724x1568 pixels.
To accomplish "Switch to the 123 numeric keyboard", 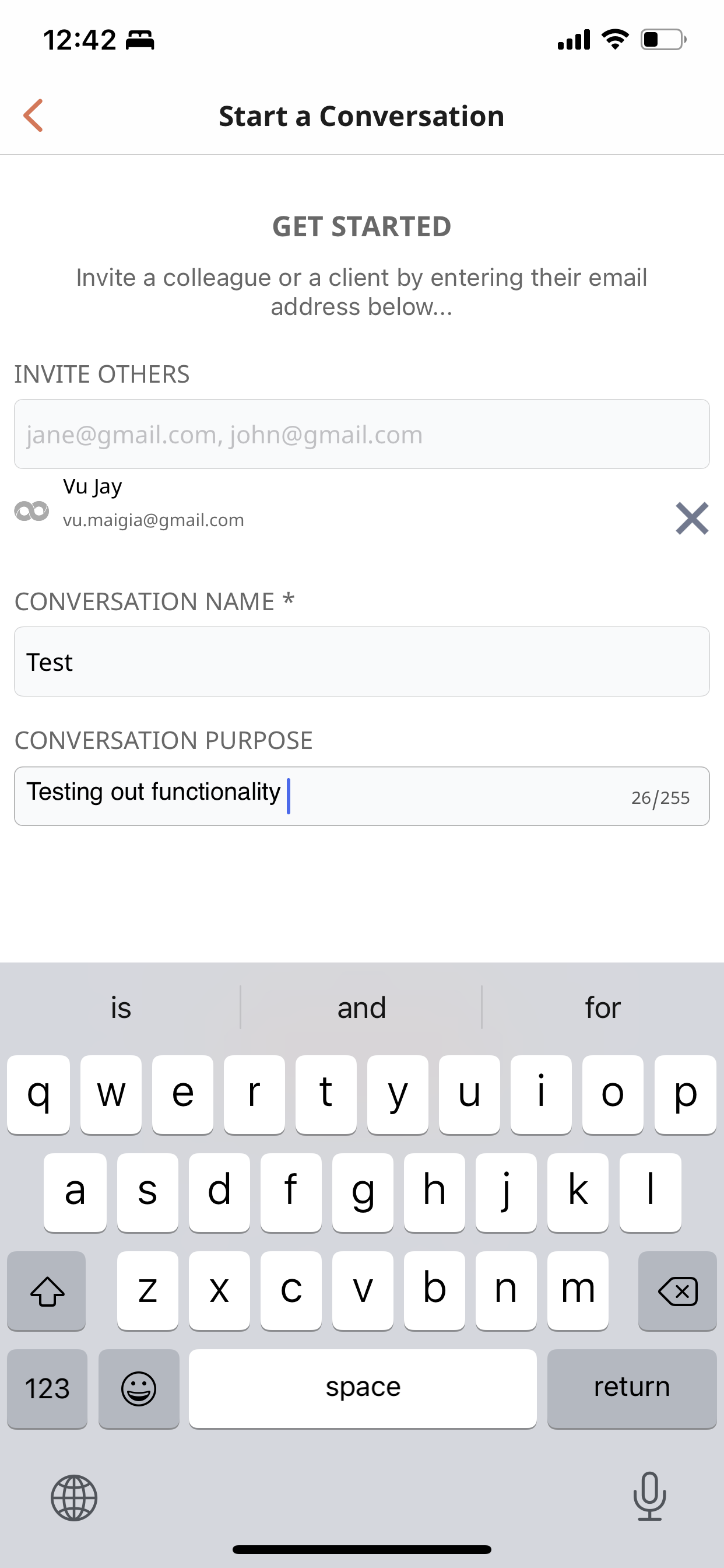I will [x=47, y=1388].
